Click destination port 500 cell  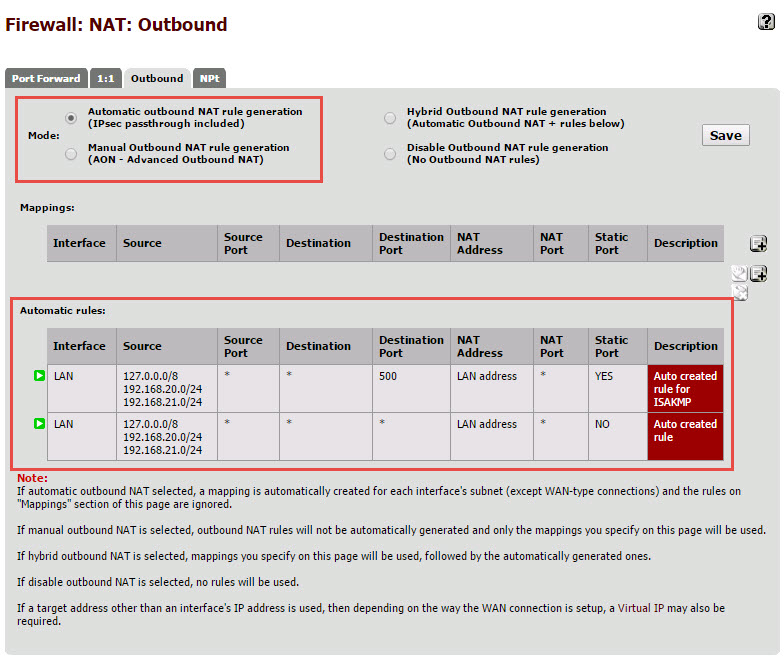click(410, 389)
